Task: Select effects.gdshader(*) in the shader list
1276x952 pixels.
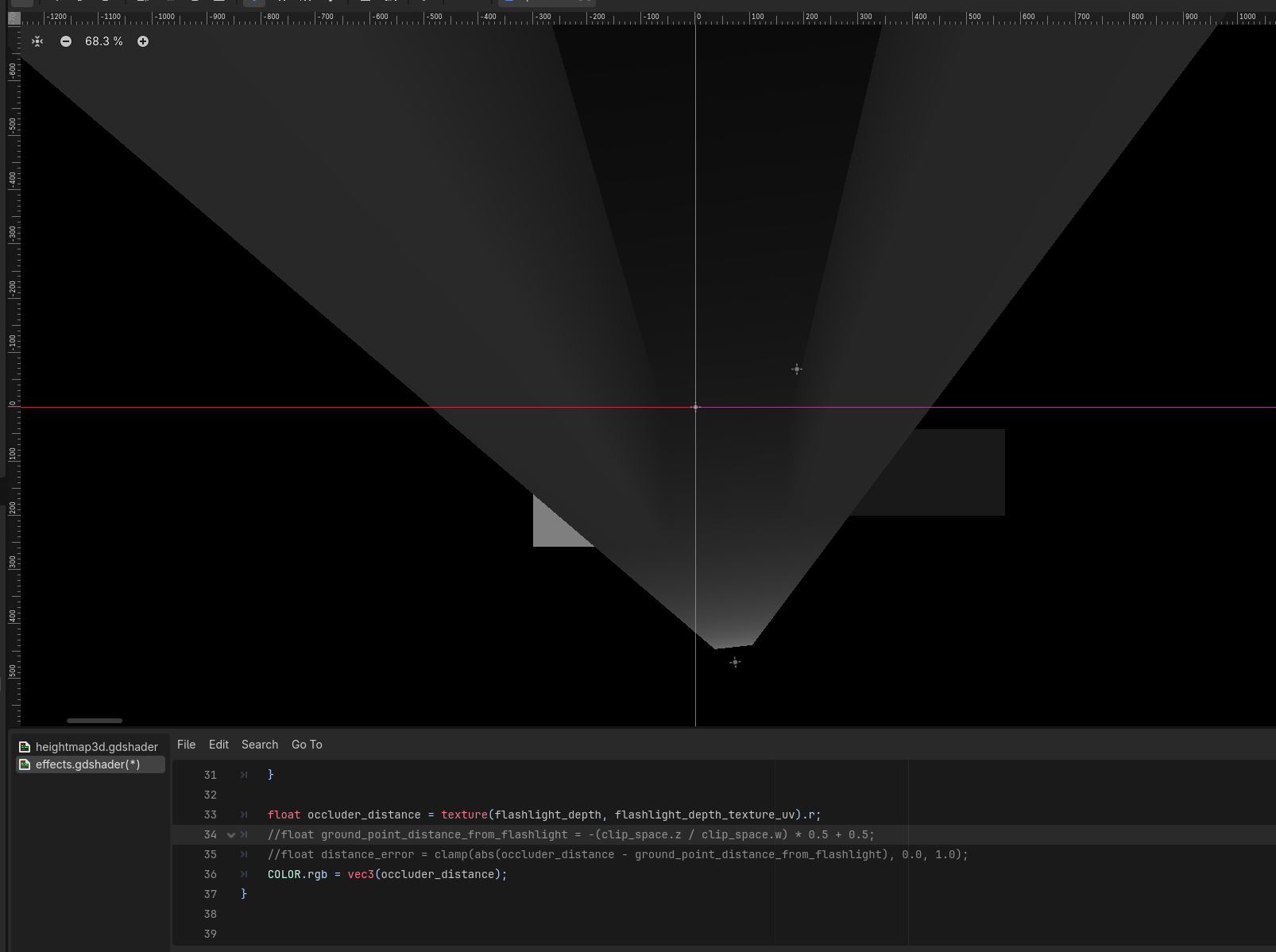Action: tap(87, 764)
